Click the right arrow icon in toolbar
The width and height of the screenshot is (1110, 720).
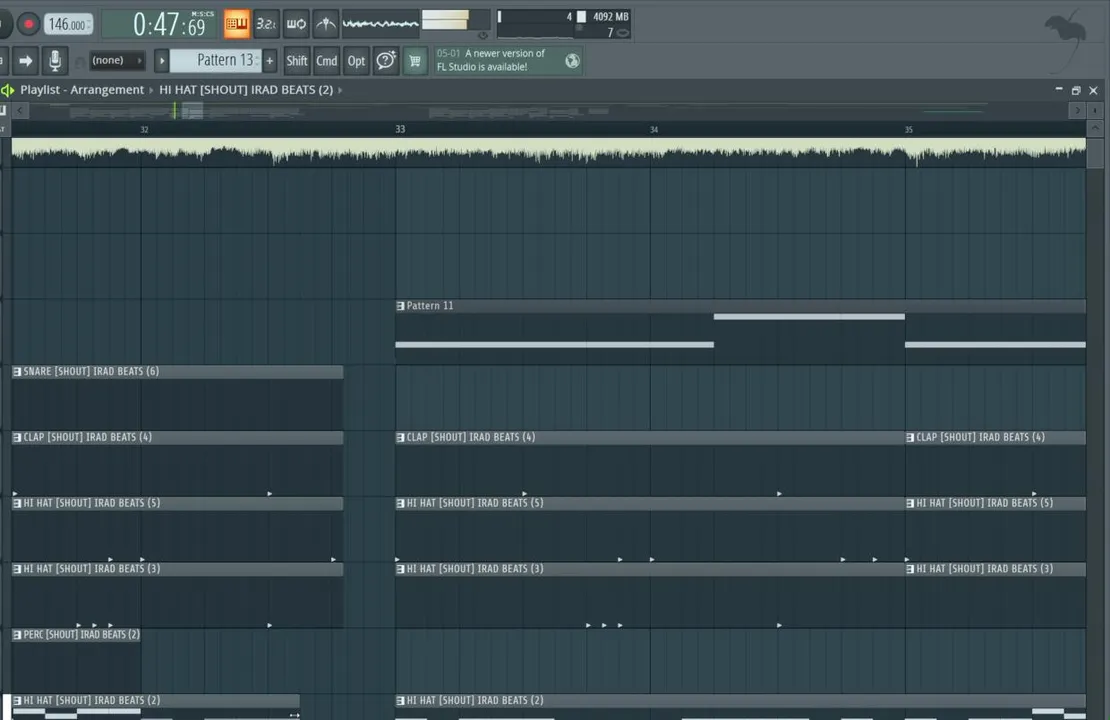click(x=25, y=61)
